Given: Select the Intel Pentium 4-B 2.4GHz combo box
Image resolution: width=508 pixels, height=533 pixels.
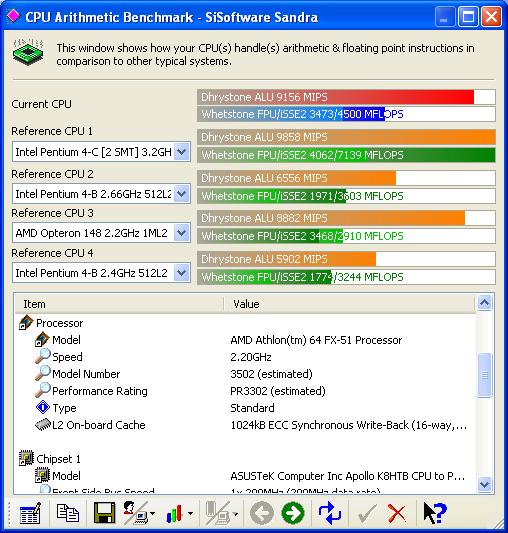Looking at the screenshot, I should pos(101,273).
